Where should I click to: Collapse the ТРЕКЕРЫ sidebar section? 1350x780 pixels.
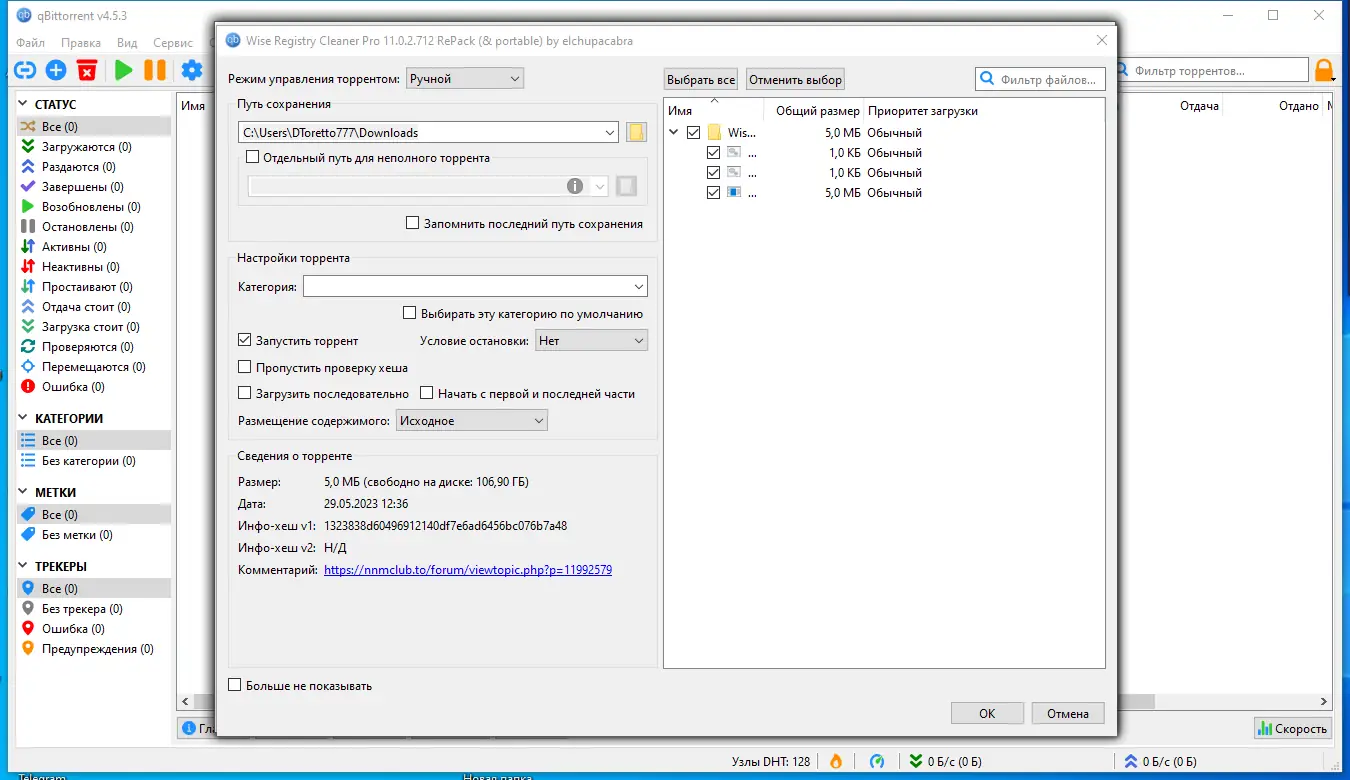(x=25, y=567)
